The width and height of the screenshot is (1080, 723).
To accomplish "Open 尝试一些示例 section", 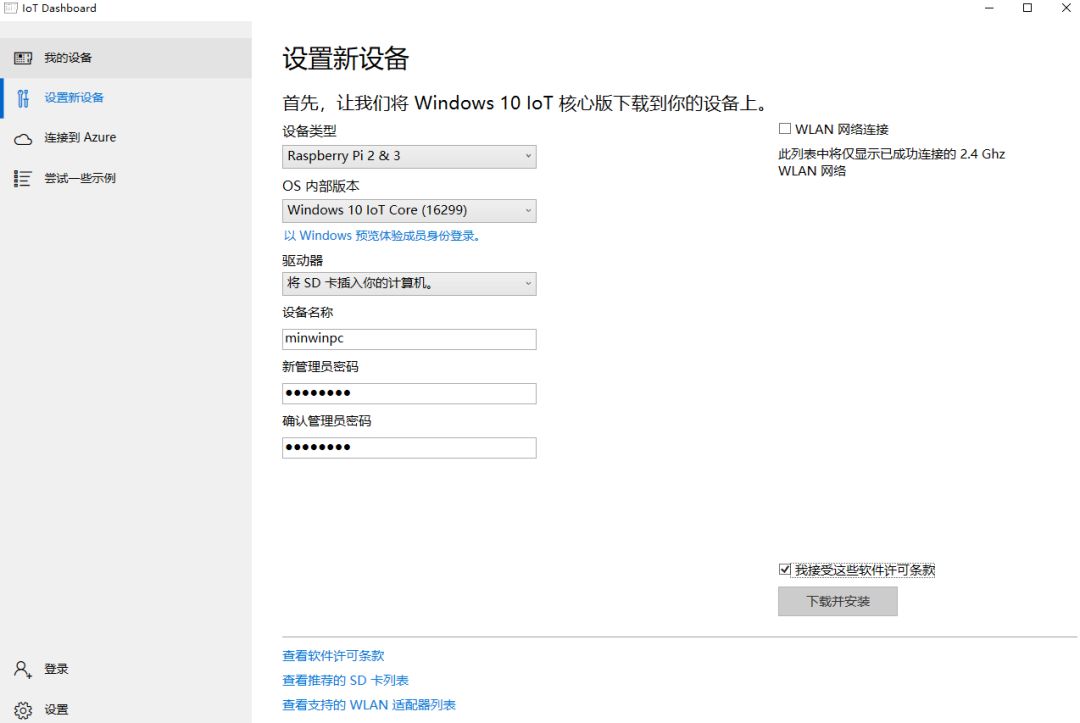I will click(126, 178).
